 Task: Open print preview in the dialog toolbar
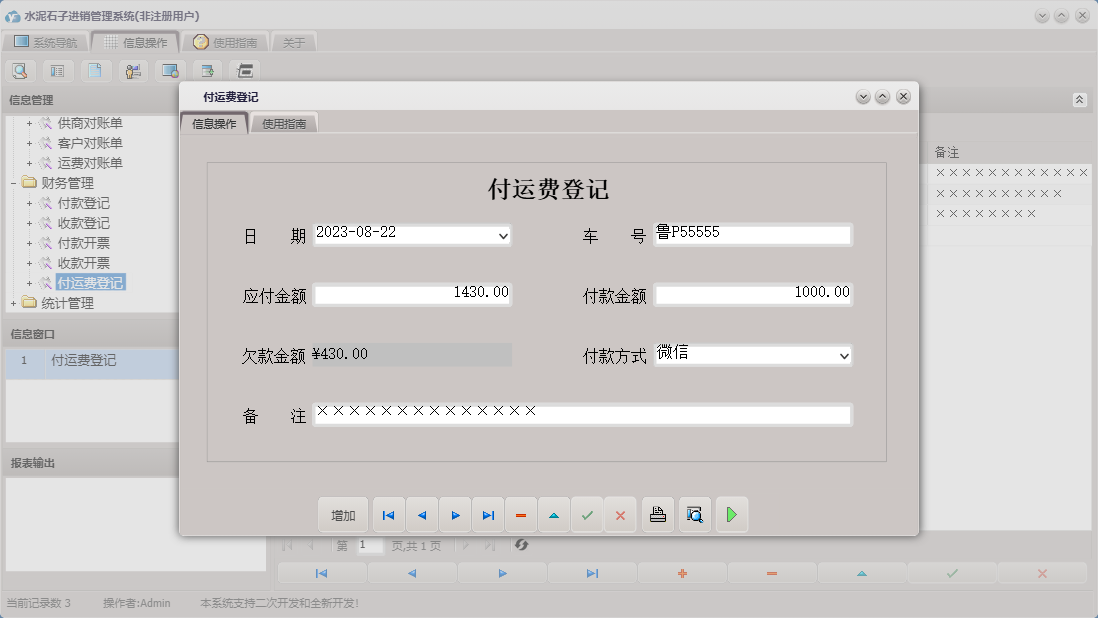click(x=694, y=514)
